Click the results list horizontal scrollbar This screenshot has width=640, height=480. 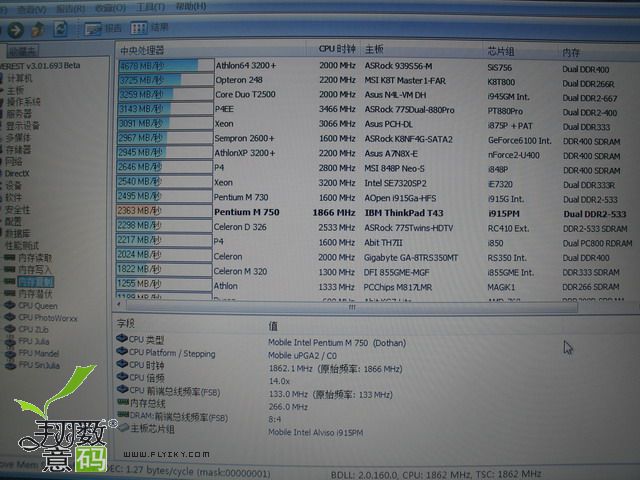point(350,307)
